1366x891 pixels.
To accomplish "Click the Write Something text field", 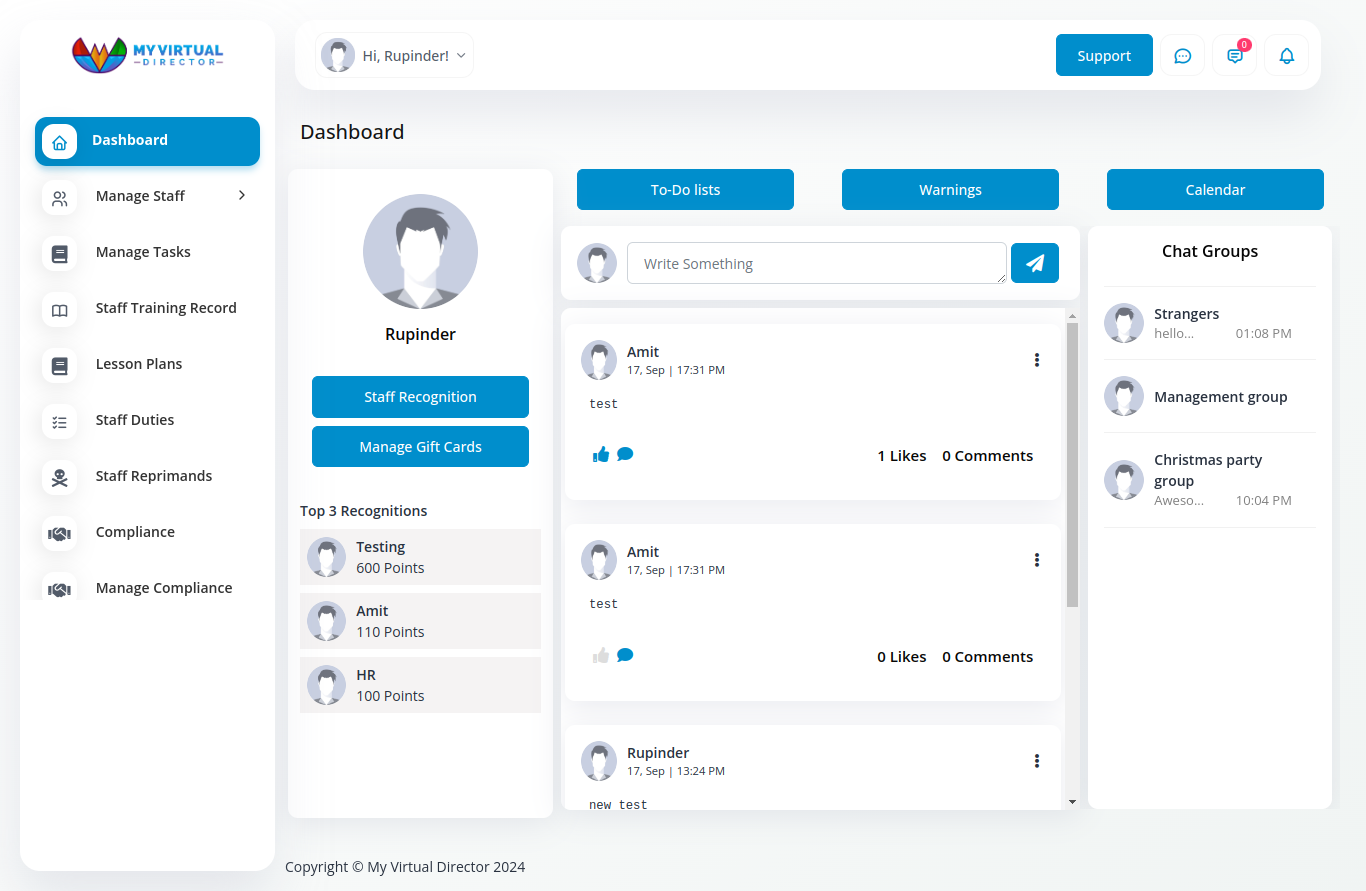I will [x=815, y=263].
